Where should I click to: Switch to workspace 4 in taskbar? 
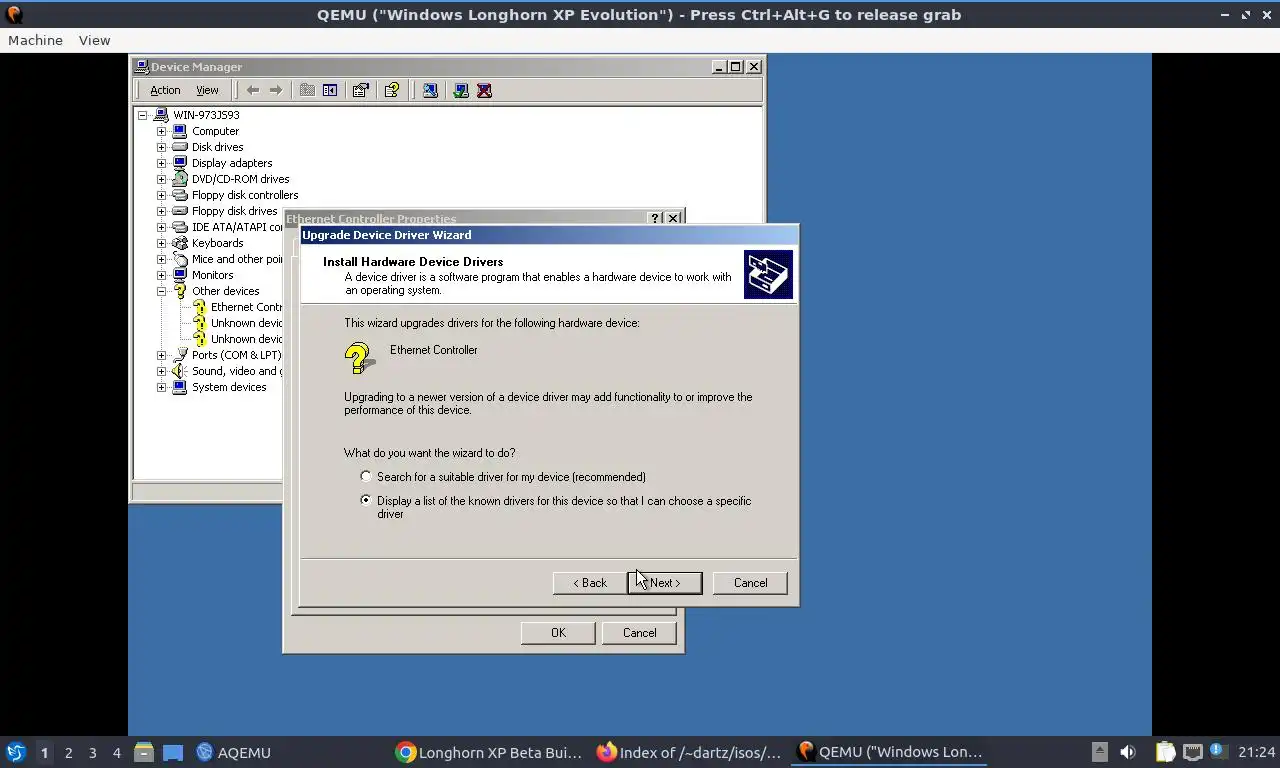[x=116, y=752]
